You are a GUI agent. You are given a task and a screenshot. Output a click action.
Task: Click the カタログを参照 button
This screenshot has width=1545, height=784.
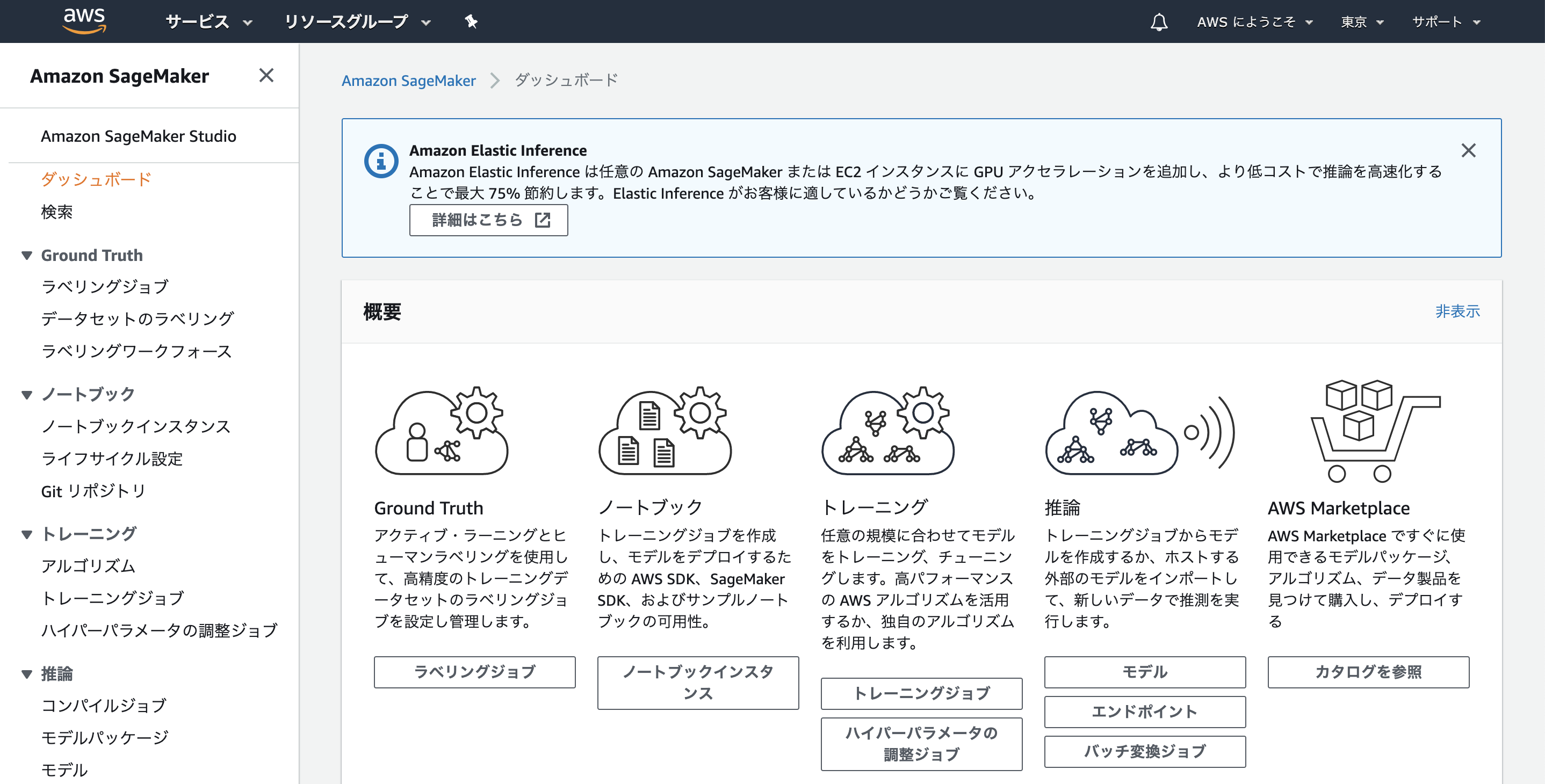pos(1368,672)
